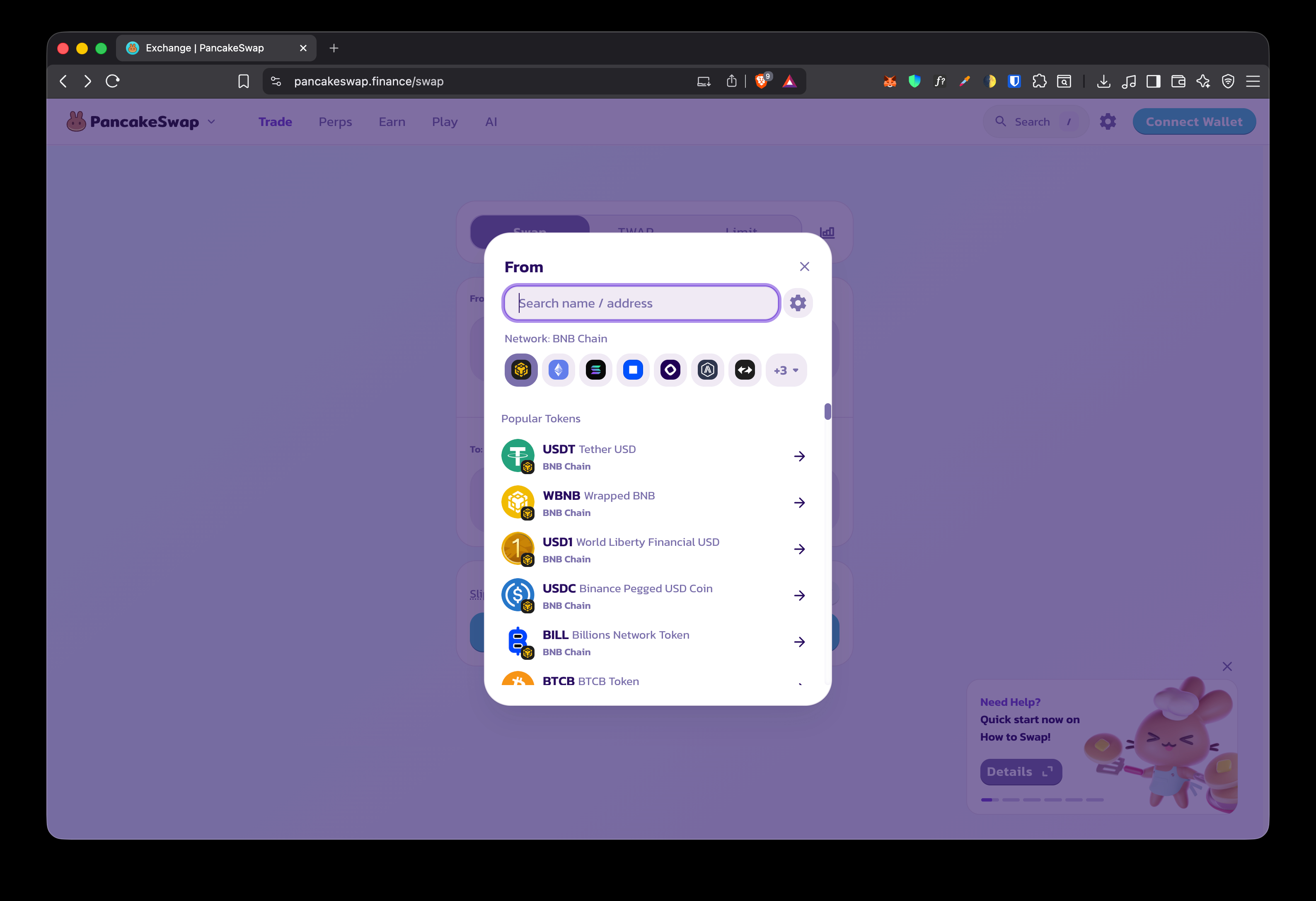Click the Connect Wallet button
Viewport: 1316px width, 901px height.
tap(1194, 122)
